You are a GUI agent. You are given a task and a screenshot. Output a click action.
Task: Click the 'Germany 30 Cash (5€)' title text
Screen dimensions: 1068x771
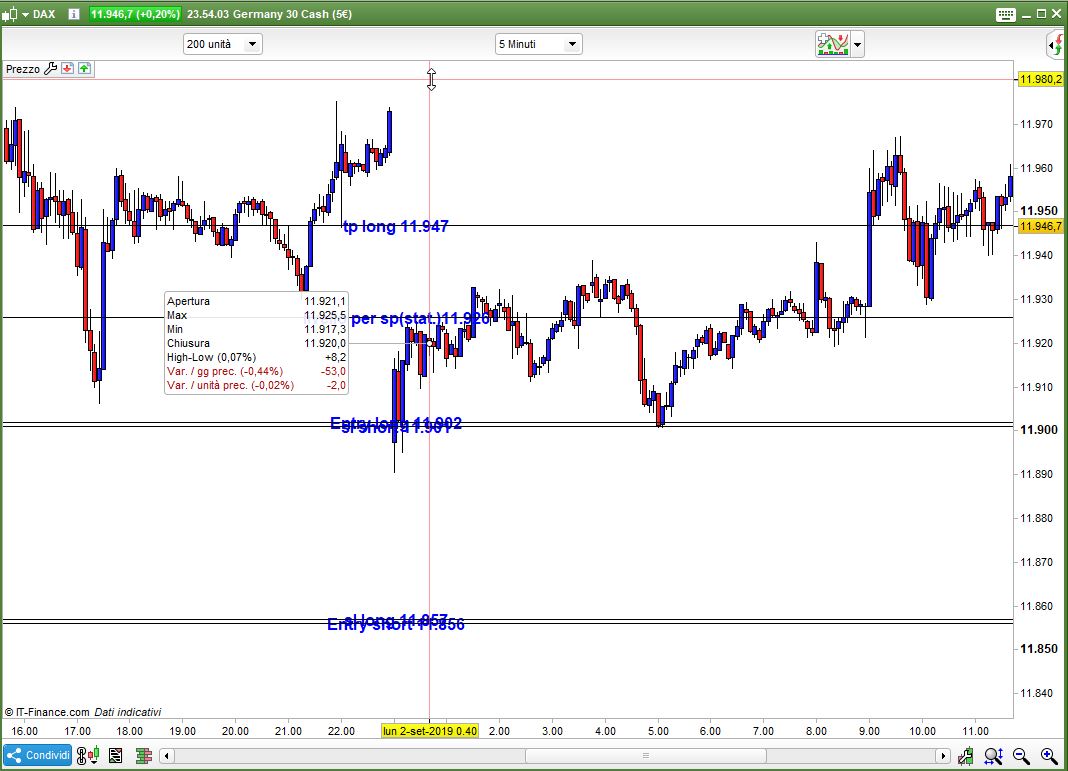[292, 14]
